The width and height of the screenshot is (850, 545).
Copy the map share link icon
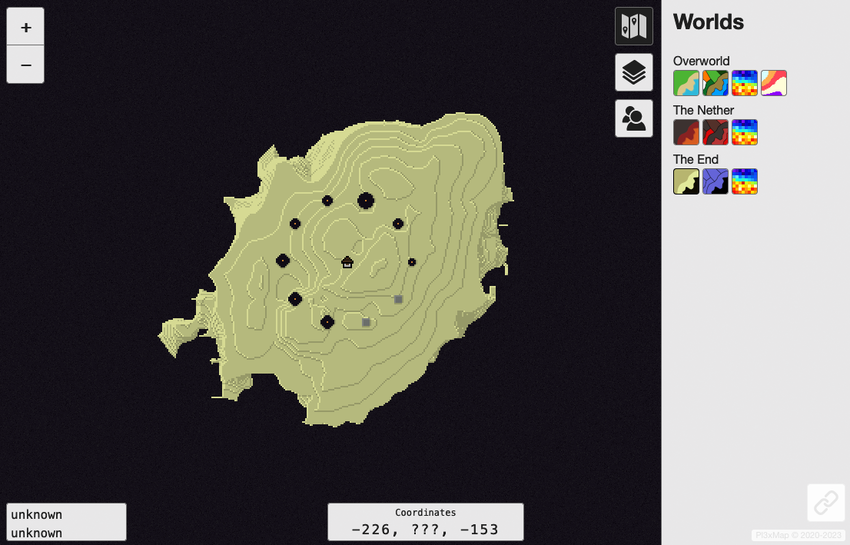(x=825, y=503)
